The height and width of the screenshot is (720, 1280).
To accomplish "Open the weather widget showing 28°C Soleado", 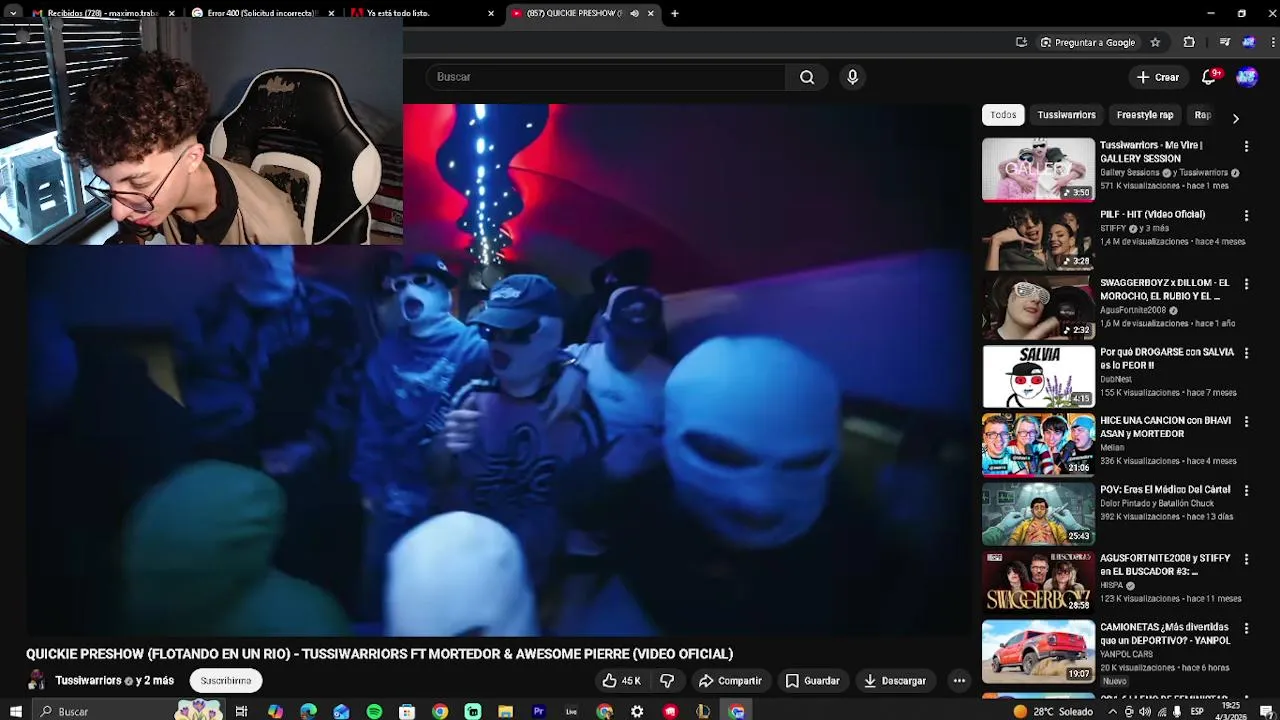I will pos(1053,711).
